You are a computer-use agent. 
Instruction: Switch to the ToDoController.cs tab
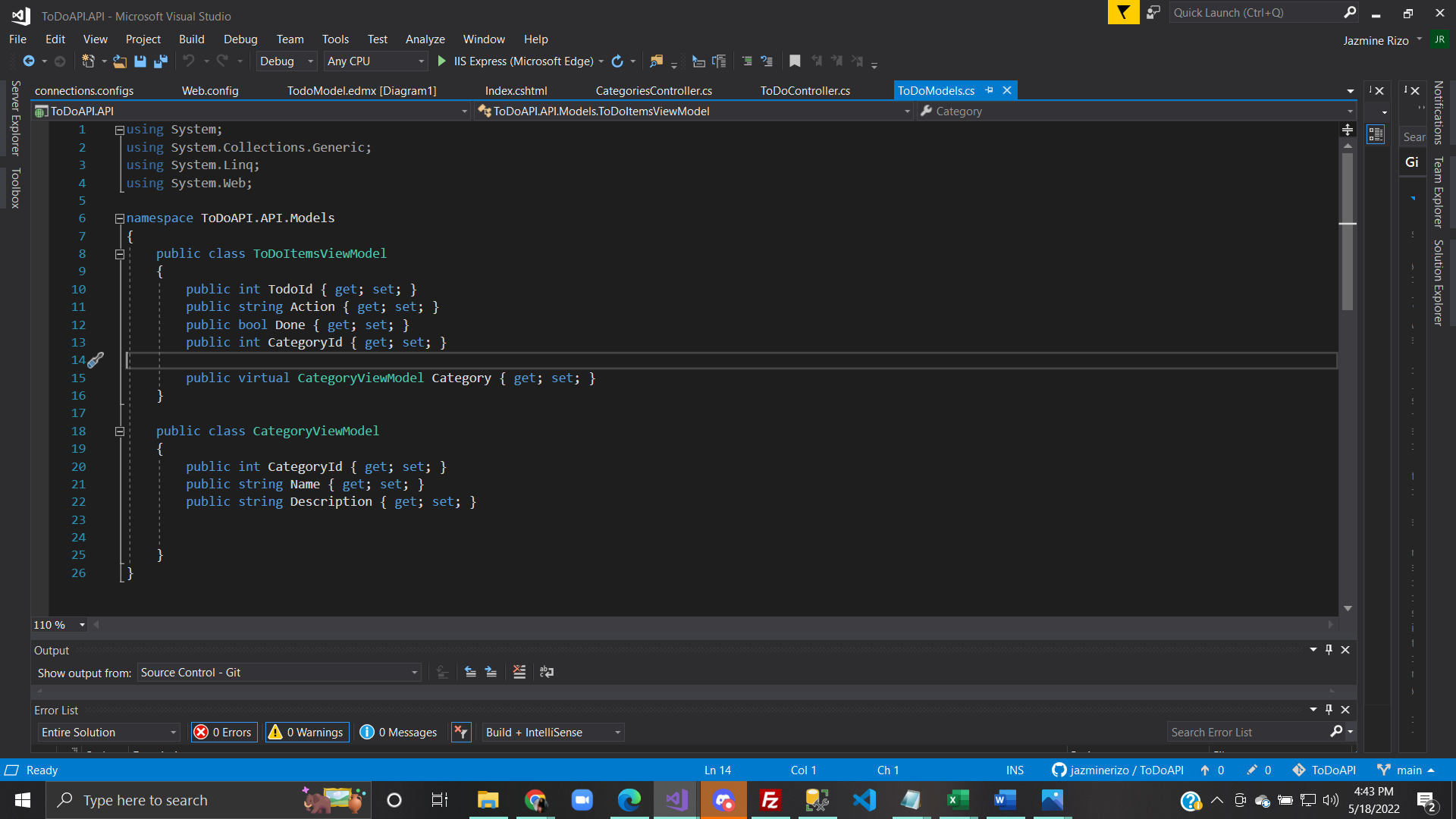[805, 91]
